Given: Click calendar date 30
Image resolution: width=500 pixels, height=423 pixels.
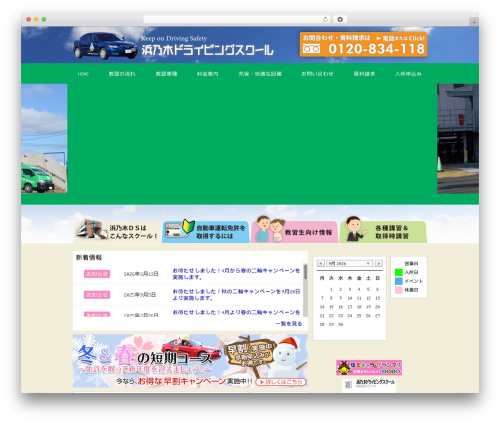Looking at the screenshot, I should [x=340, y=324].
